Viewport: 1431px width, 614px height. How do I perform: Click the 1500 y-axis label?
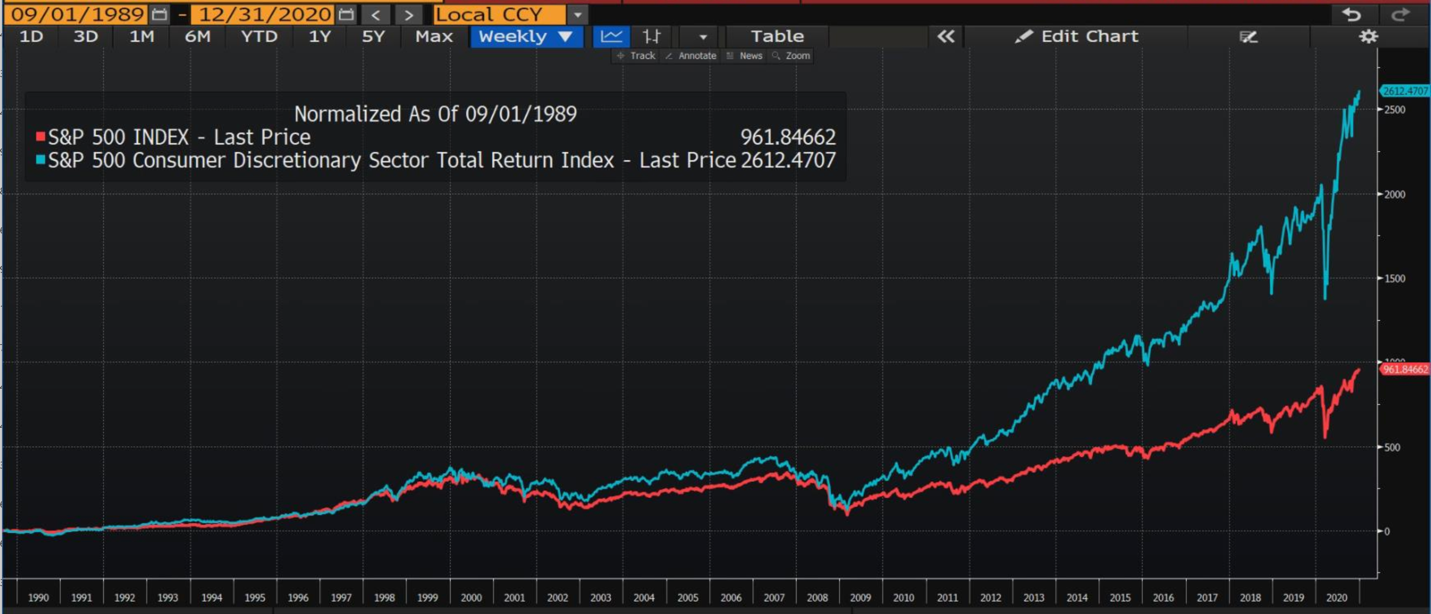[1395, 278]
